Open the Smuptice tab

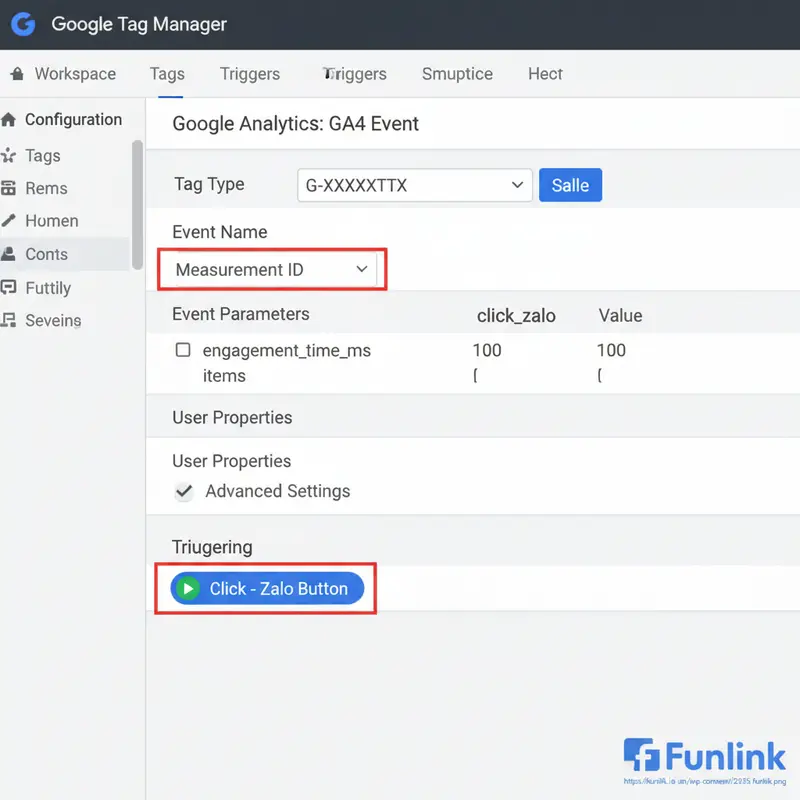[x=457, y=74]
